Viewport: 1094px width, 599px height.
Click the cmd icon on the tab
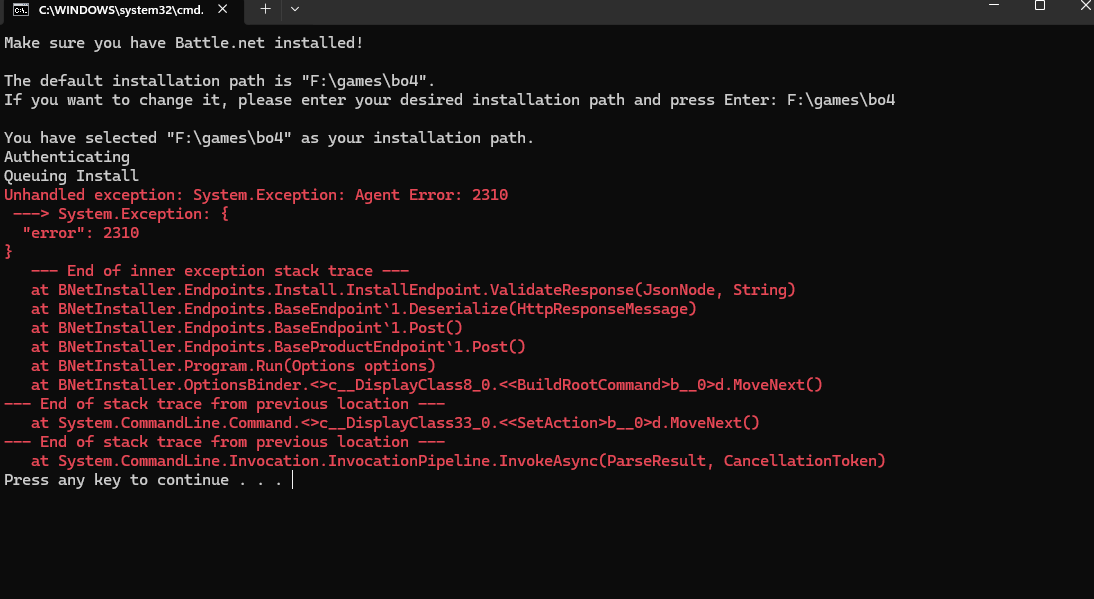pyautogui.click(x=20, y=10)
